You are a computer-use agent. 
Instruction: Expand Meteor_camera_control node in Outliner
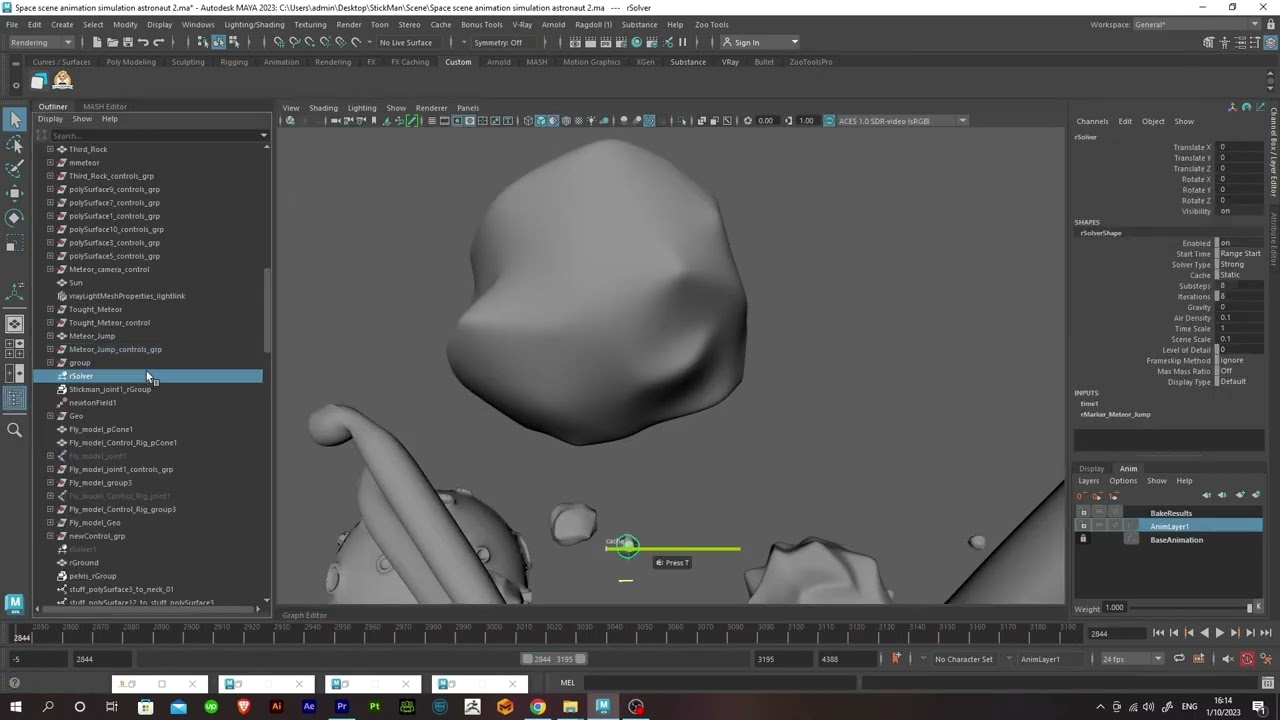tap(50, 269)
